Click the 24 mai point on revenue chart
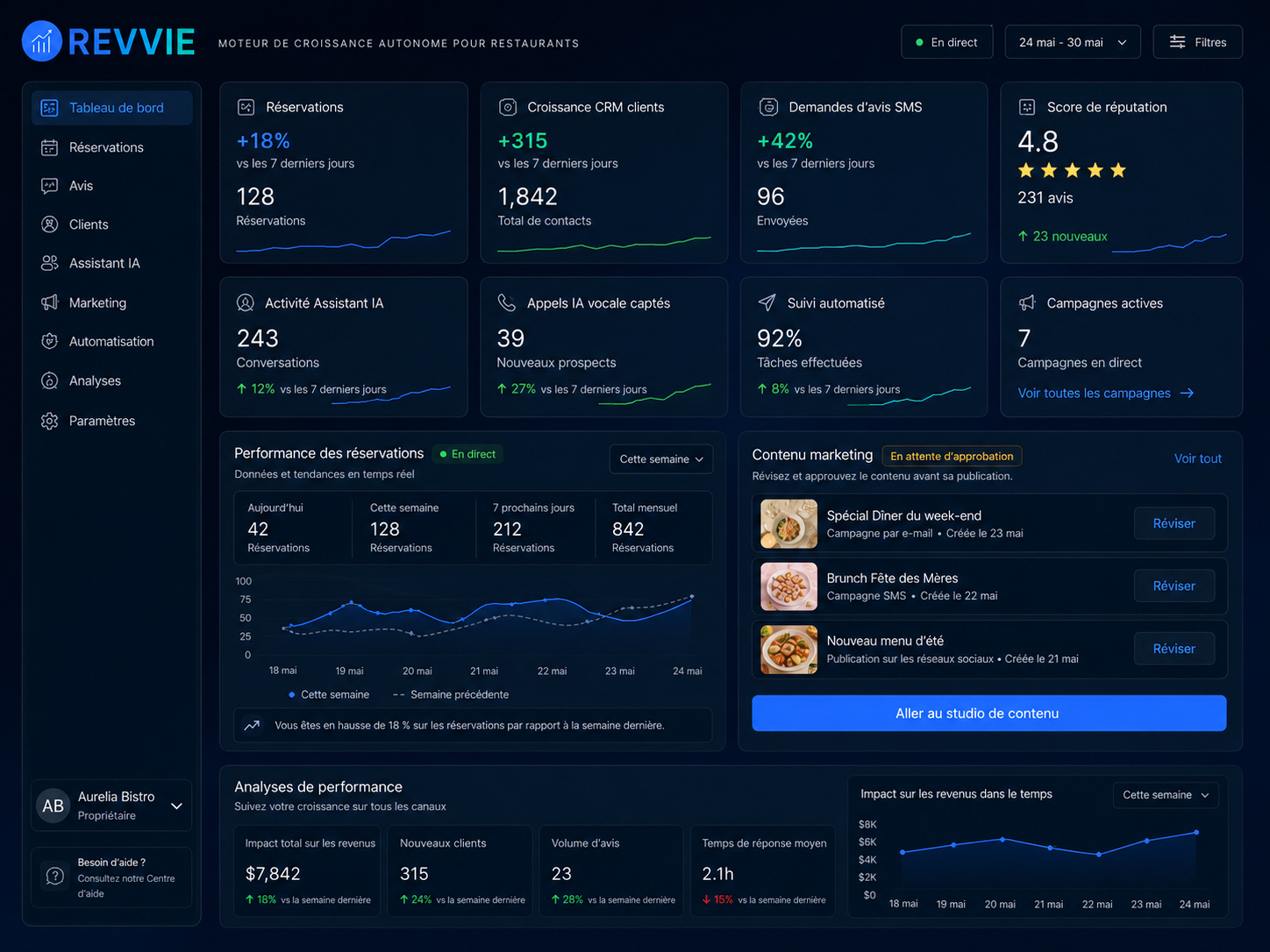Image resolution: width=1270 pixels, height=952 pixels. [x=1196, y=832]
